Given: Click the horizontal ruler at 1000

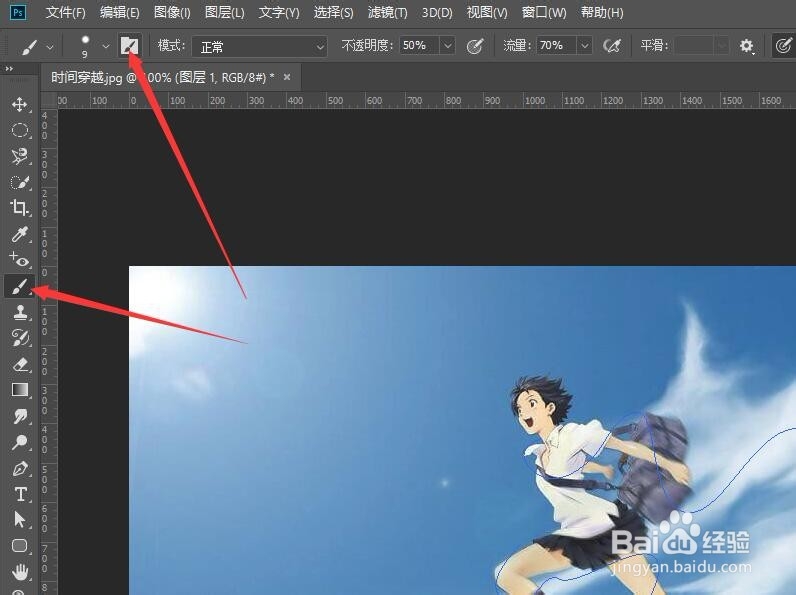Looking at the screenshot, I should (534, 101).
